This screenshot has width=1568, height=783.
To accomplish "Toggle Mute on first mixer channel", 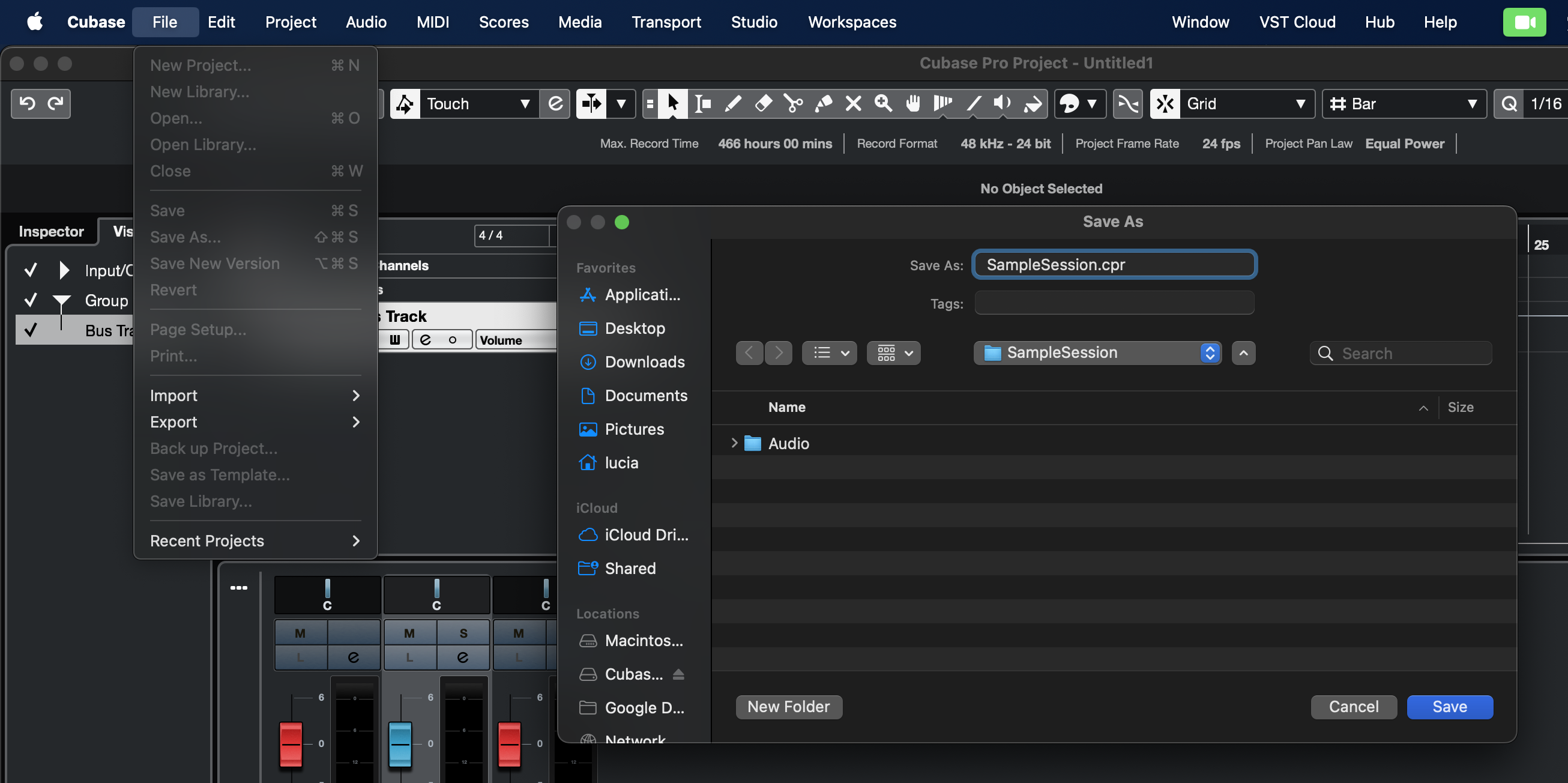I will click(x=300, y=633).
